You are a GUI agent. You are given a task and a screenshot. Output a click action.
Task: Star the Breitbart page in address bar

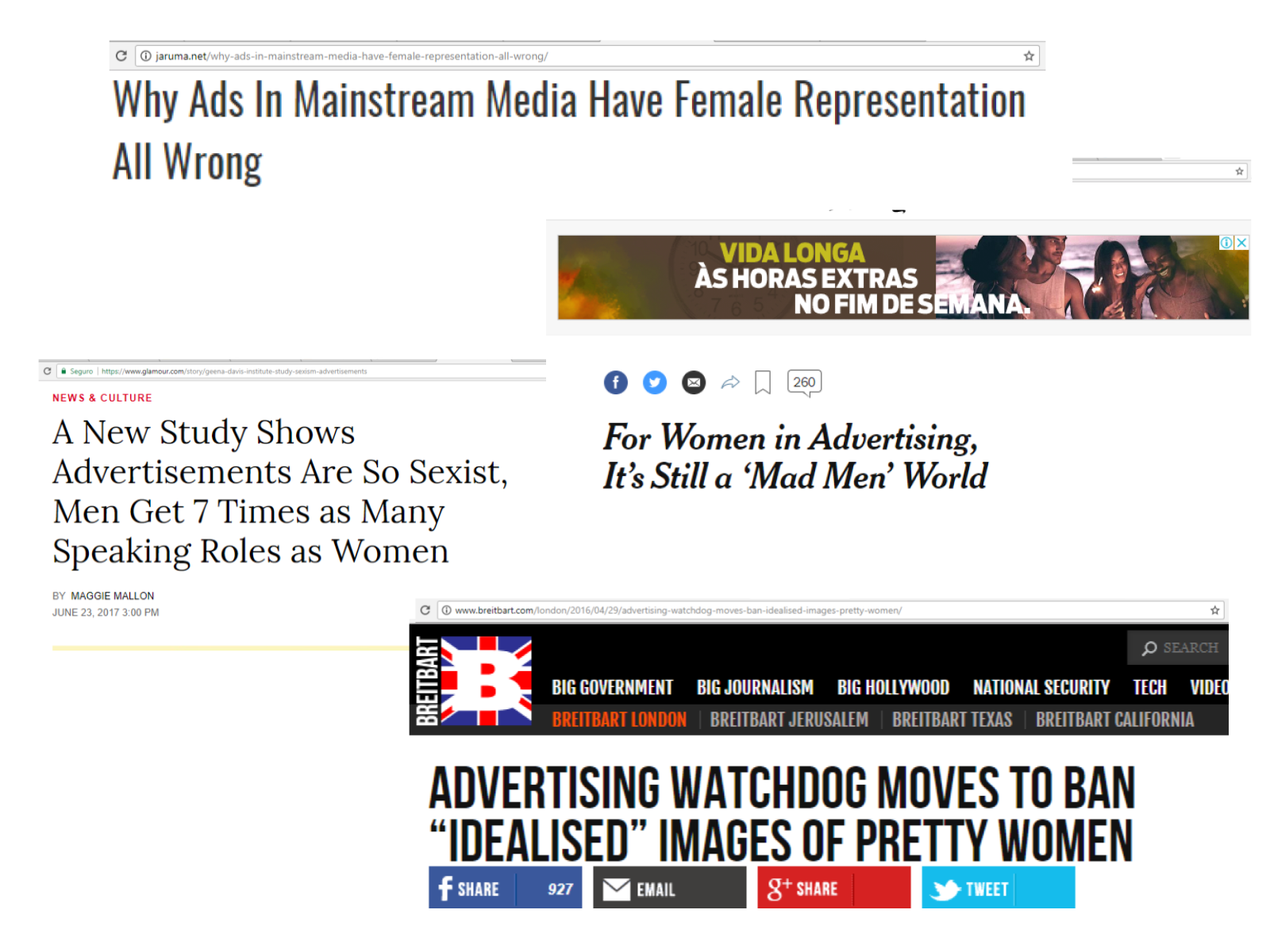tap(1214, 610)
